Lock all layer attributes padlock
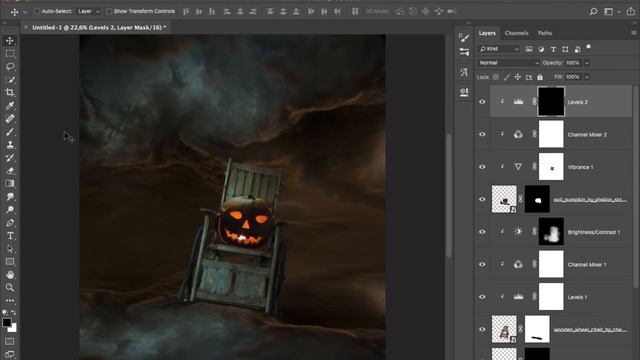Screen dimensions: 640x360 540,77
